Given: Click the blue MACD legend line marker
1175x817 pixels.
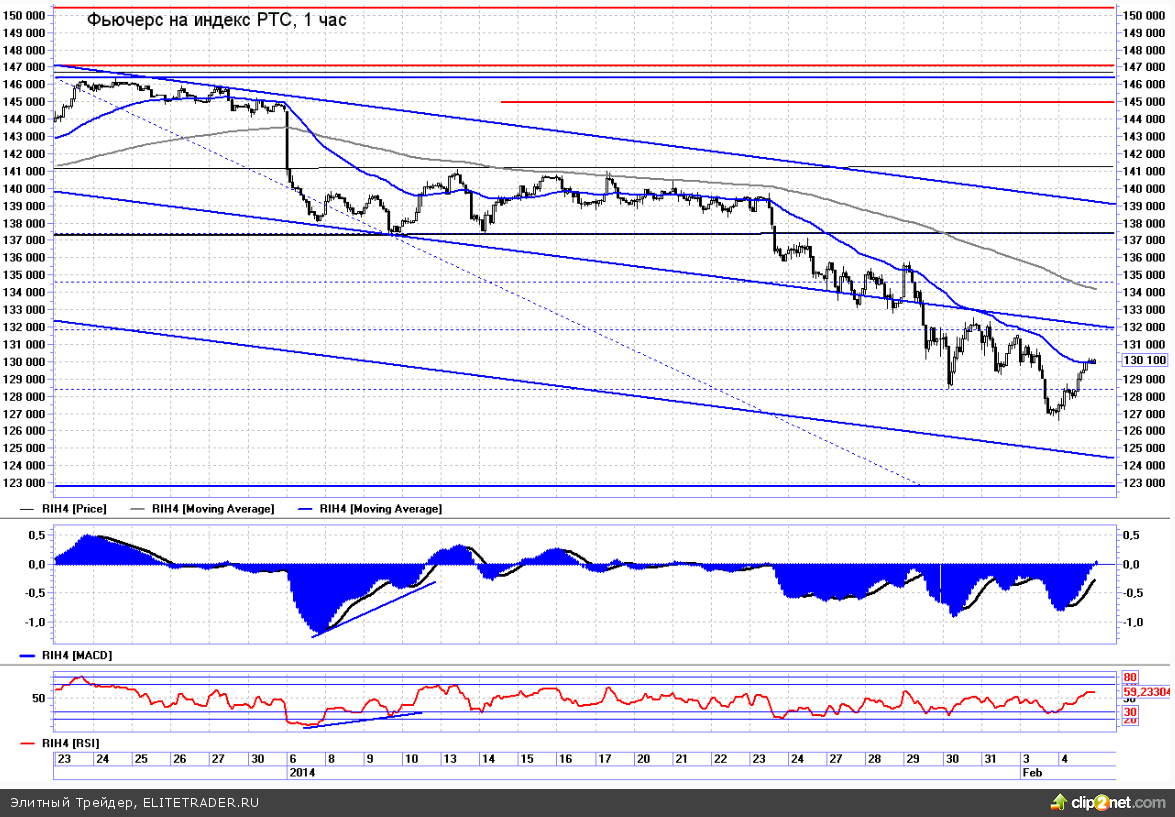Looking at the screenshot, I should 26,656.
